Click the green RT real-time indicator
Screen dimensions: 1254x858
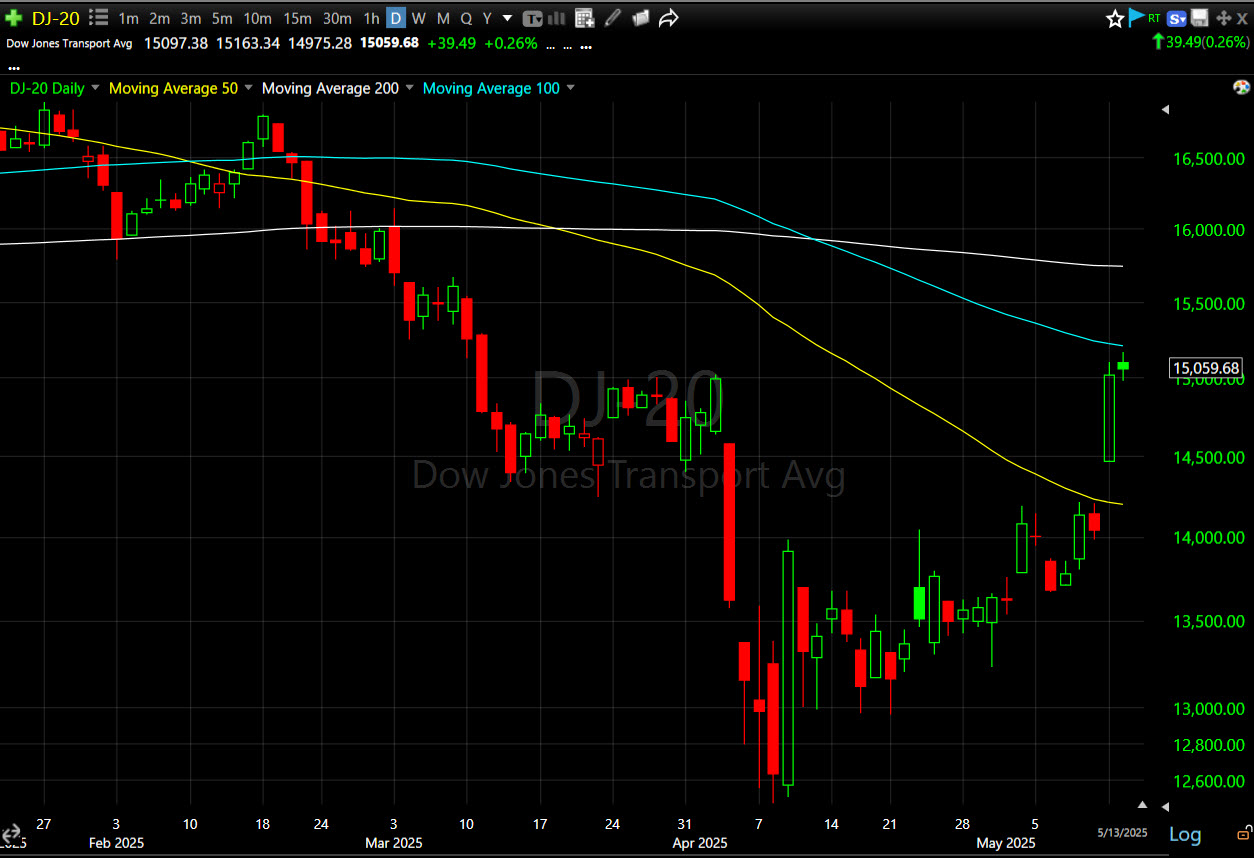1155,18
